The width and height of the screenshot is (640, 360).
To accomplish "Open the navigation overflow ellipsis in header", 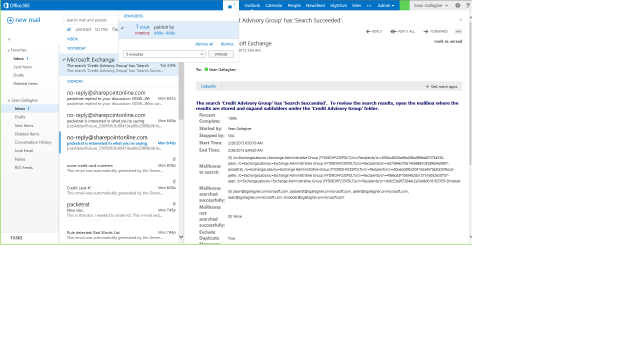I will pos(369,6).
